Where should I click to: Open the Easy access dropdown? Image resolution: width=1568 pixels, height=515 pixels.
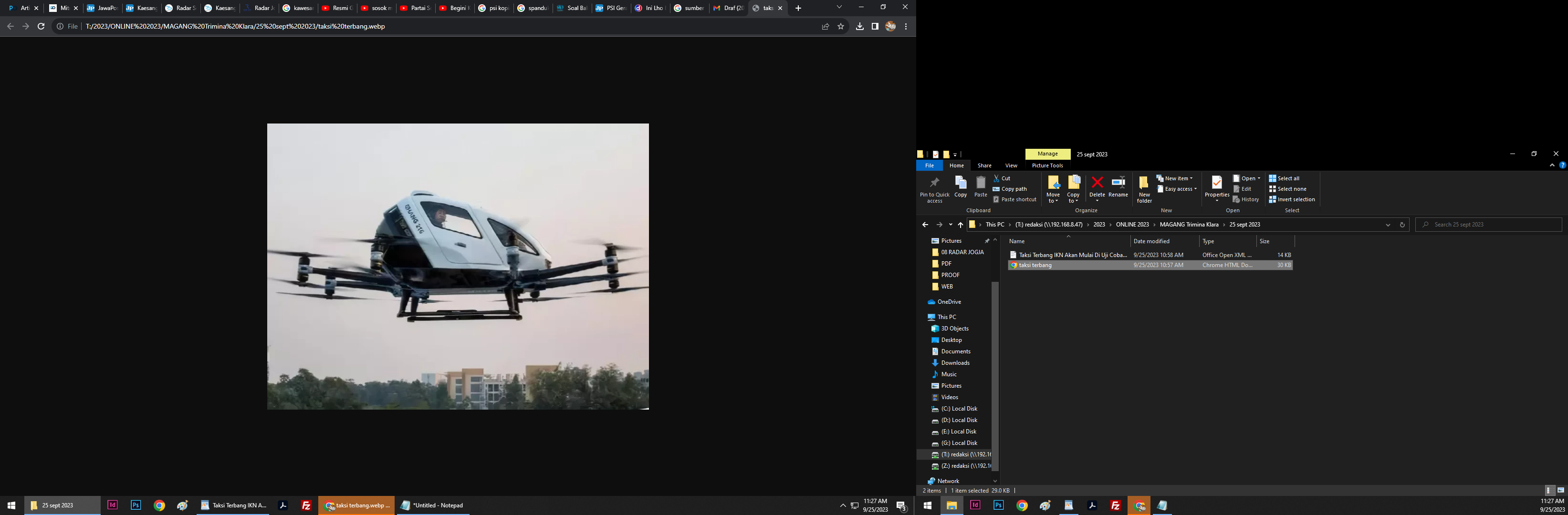(1177, 188)
